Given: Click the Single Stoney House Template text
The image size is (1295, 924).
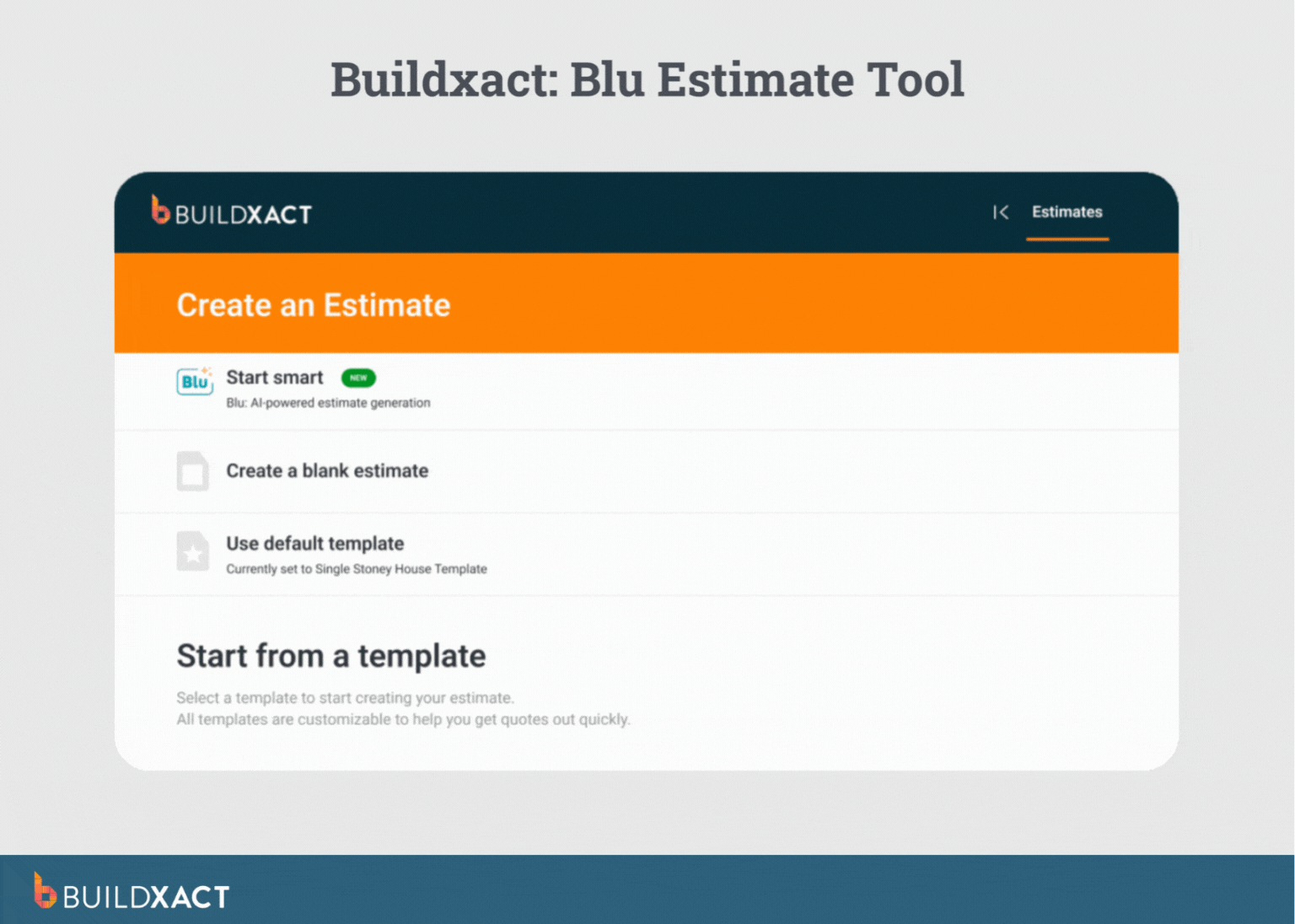Looking at the screenshot, I should pos(356,569).
